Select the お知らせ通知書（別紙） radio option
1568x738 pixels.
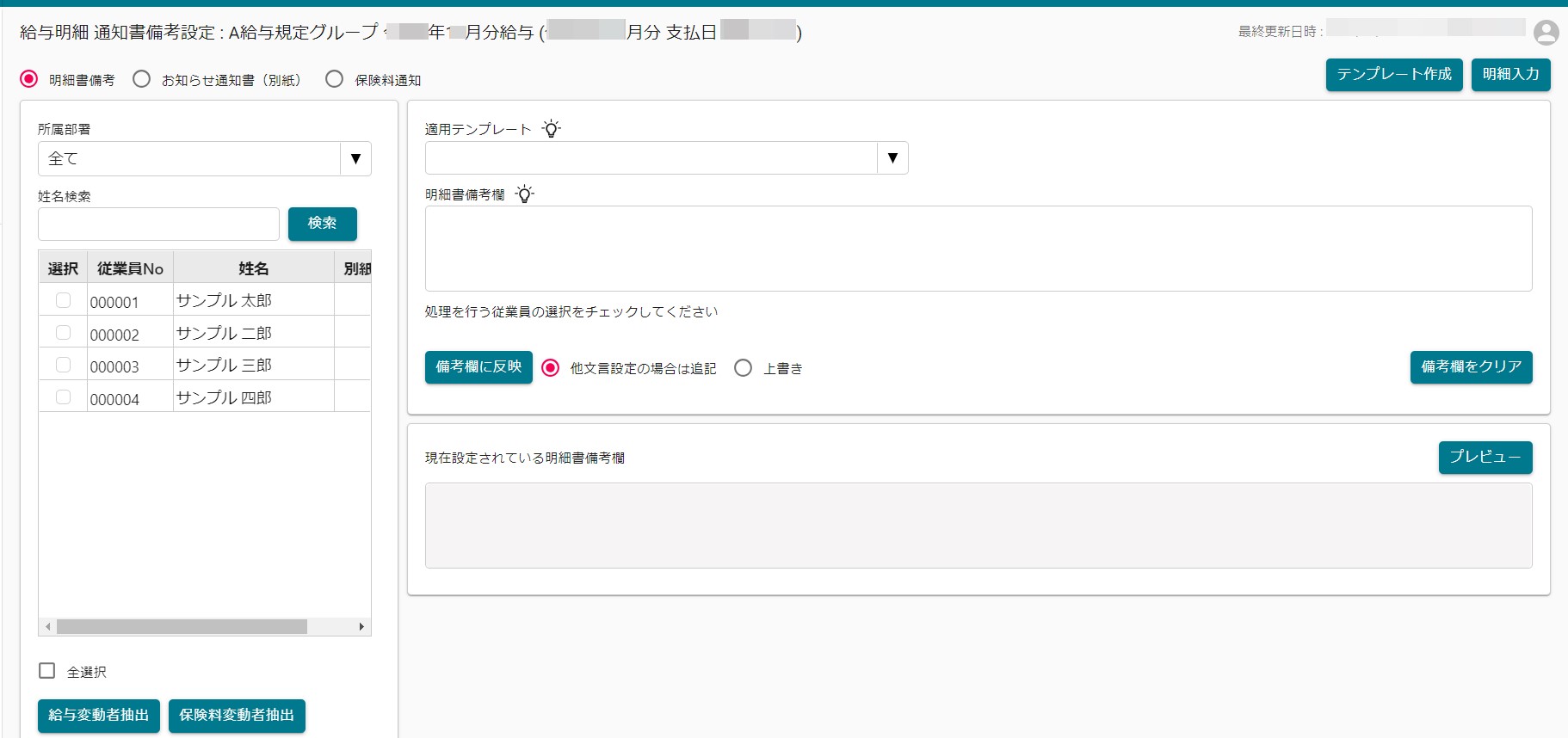click(x=142, y=79)
